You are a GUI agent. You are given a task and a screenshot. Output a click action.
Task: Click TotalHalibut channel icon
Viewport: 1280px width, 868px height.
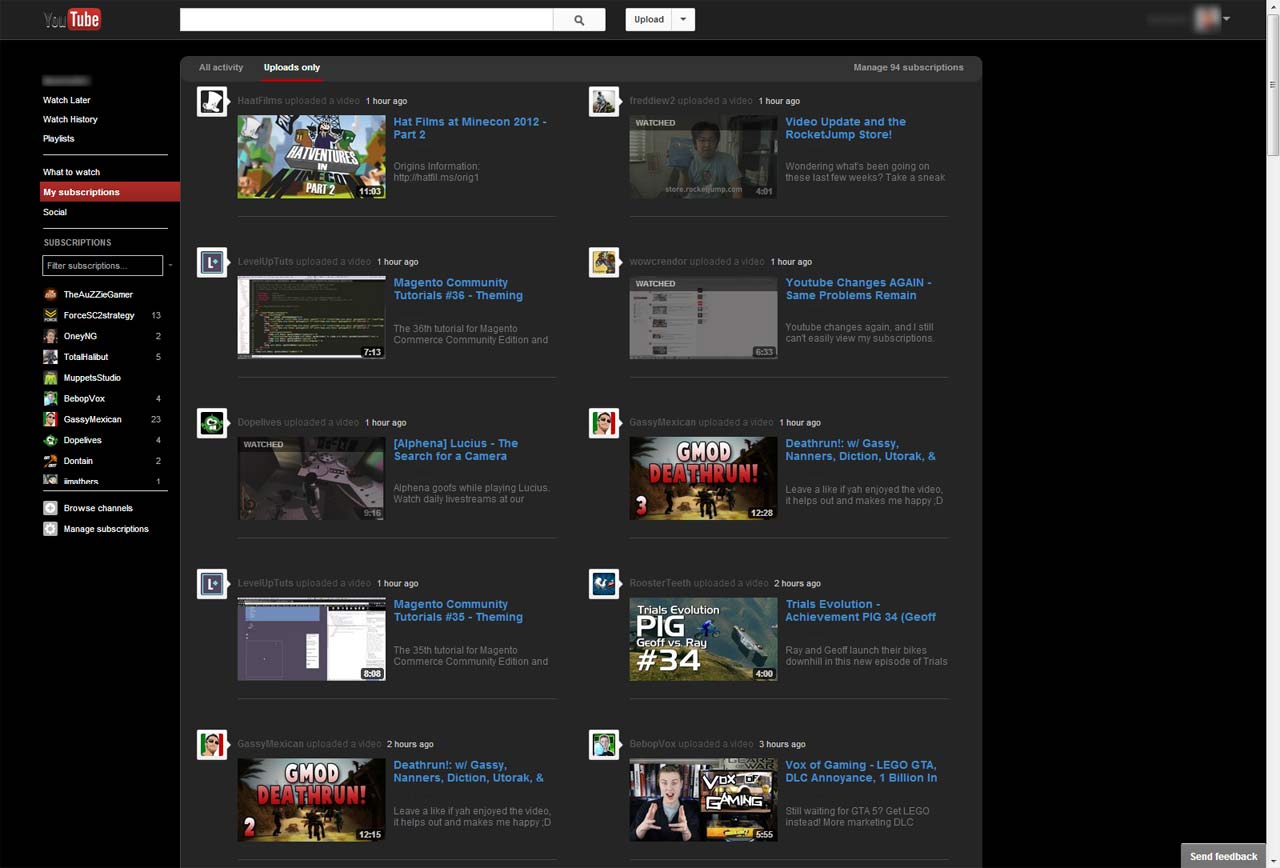click(50, 357)
